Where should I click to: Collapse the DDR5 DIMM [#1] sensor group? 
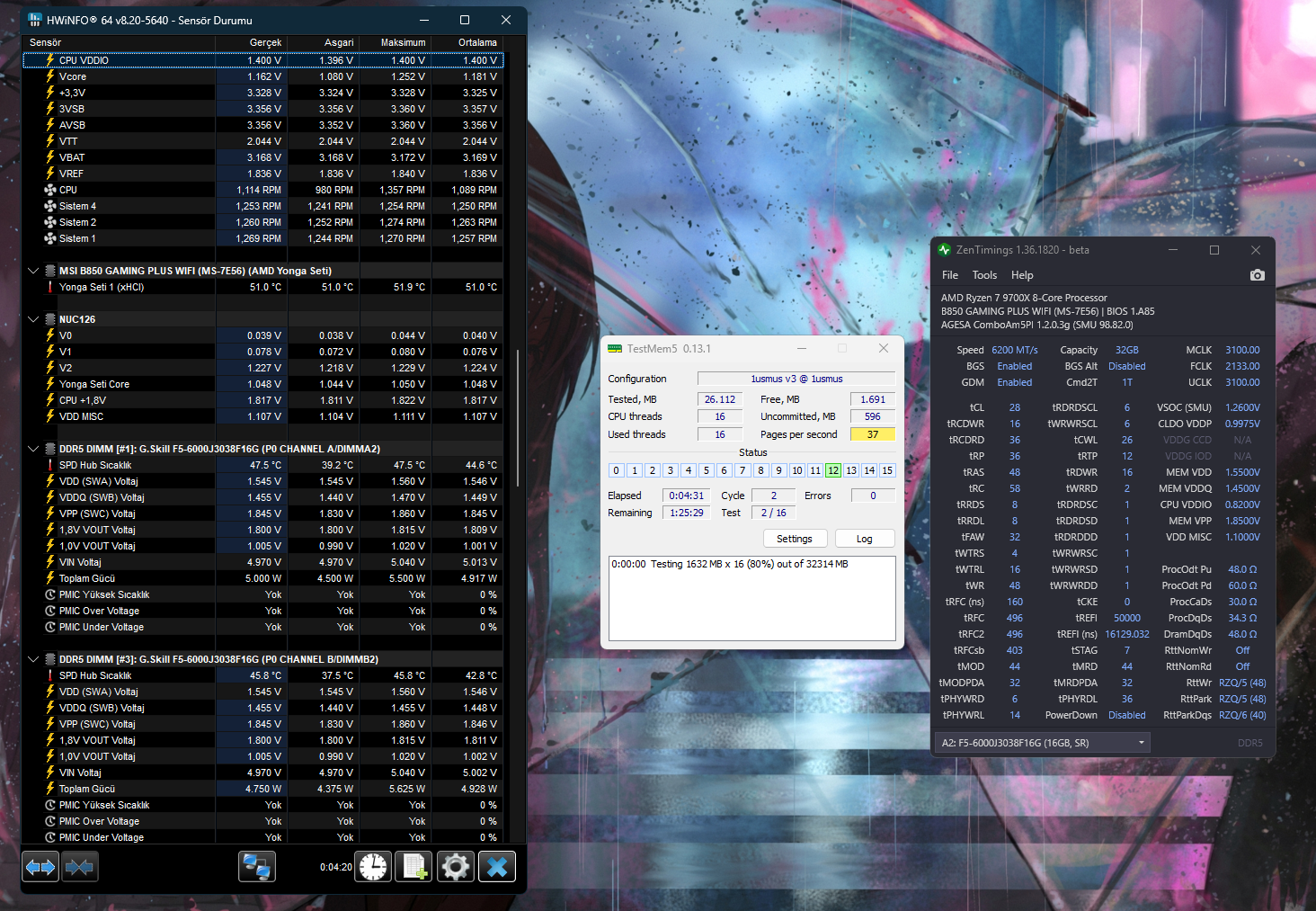(33, 449)
